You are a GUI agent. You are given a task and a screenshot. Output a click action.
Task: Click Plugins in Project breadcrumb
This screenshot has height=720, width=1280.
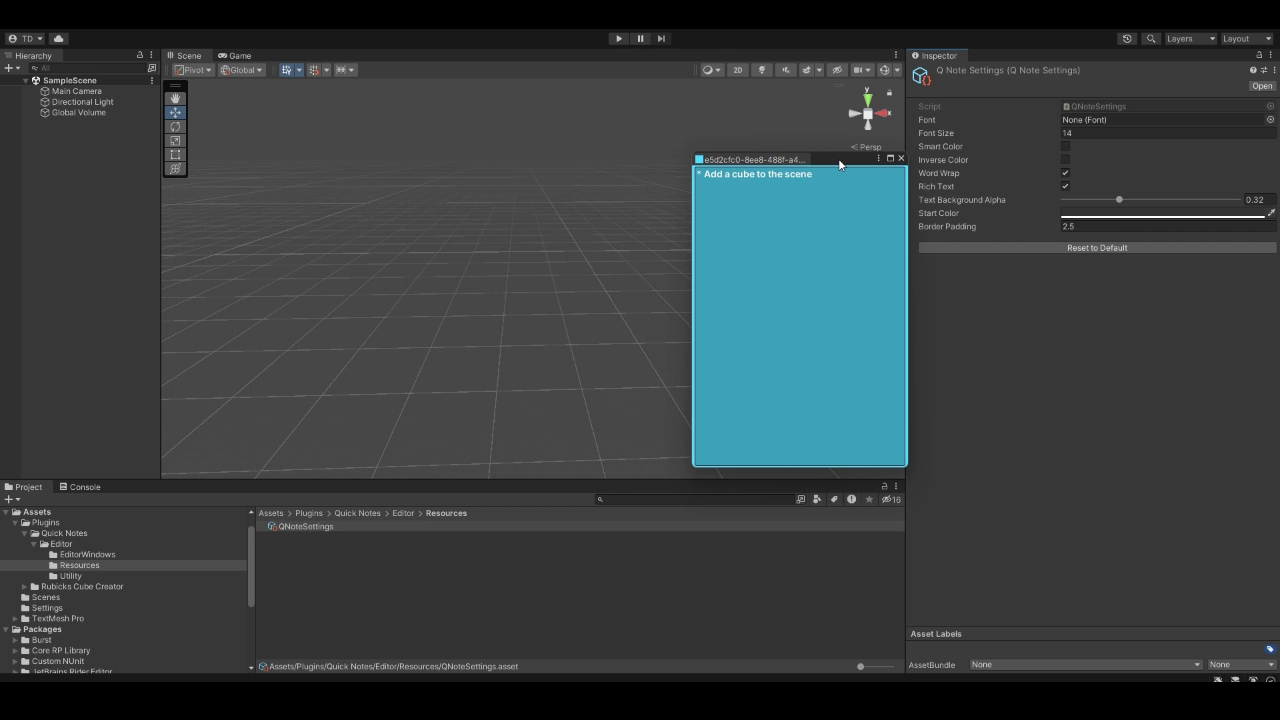pos(309,513)
